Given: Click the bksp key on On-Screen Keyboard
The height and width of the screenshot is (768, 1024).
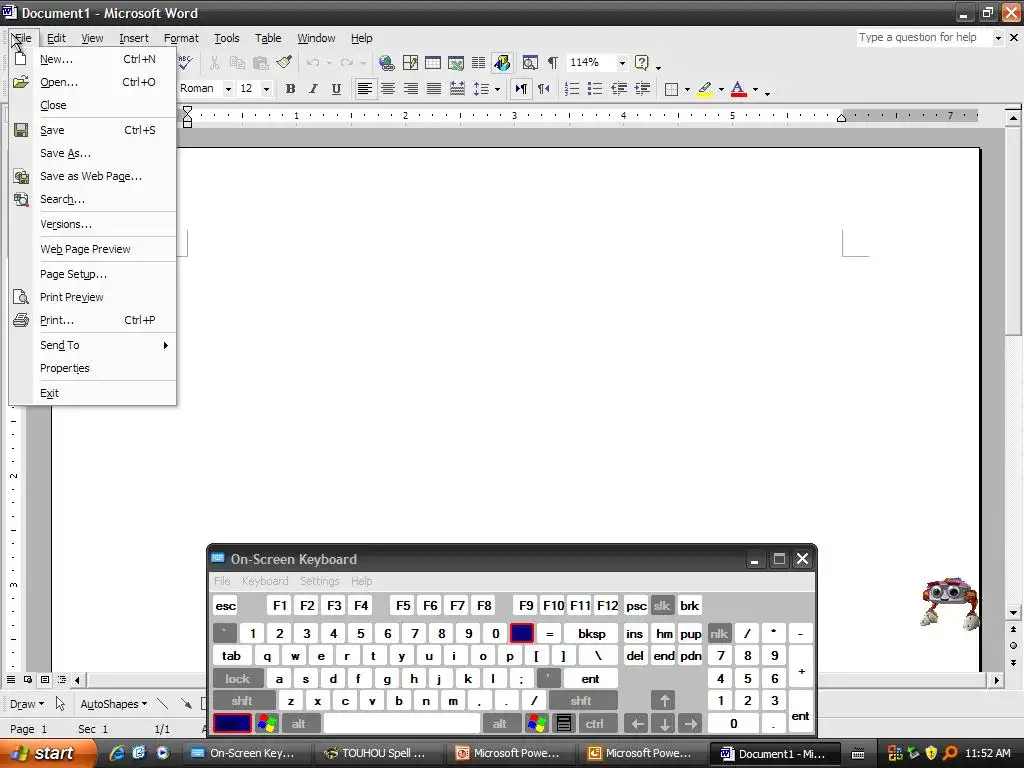Looking at the screenshot, I should 591,633.
